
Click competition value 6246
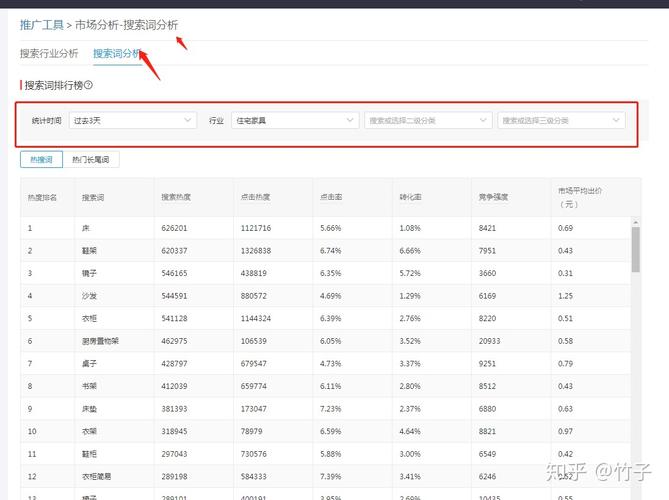click(487, 477)
